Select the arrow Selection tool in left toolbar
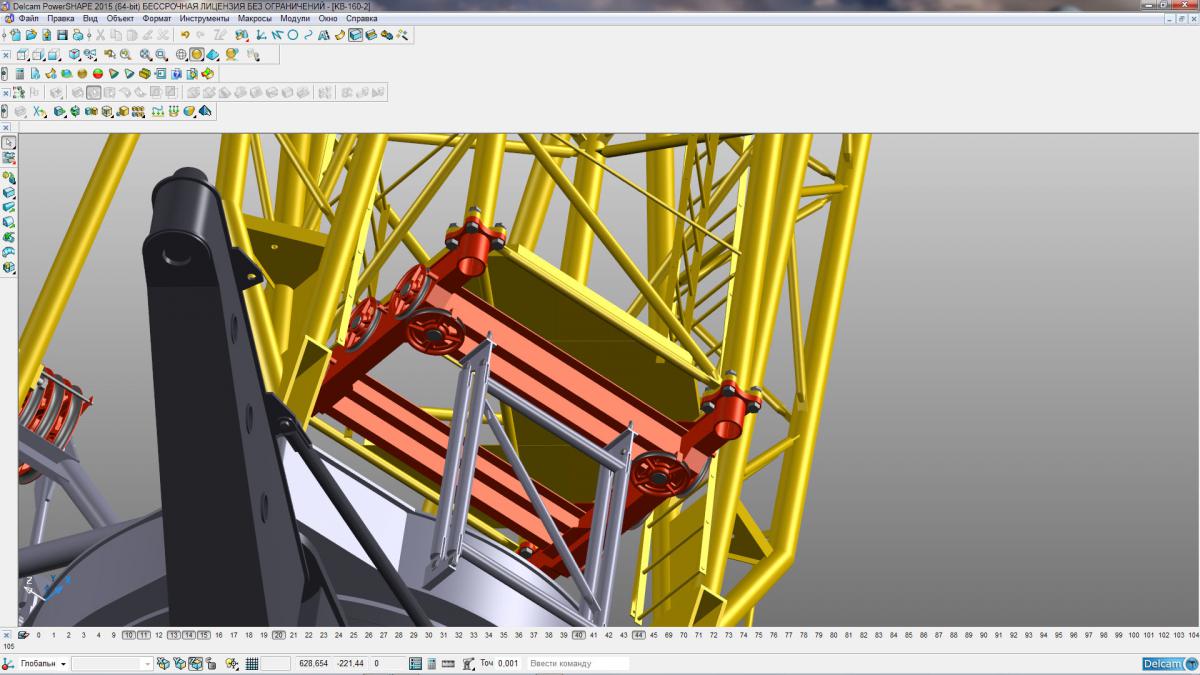The image size is (1200, 675). pyautogui.click(x=9, y=143)
